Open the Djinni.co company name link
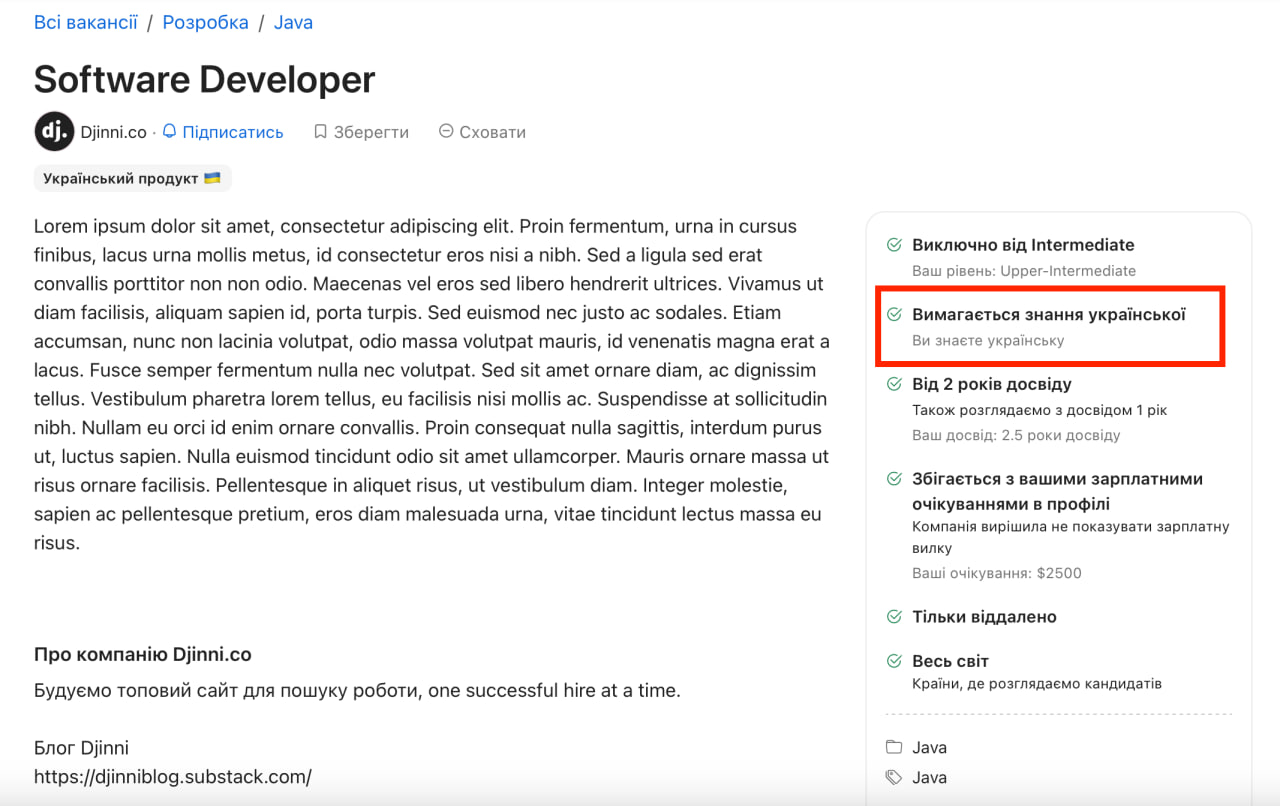The image size is (1280, 806). [x=114, y=132]
